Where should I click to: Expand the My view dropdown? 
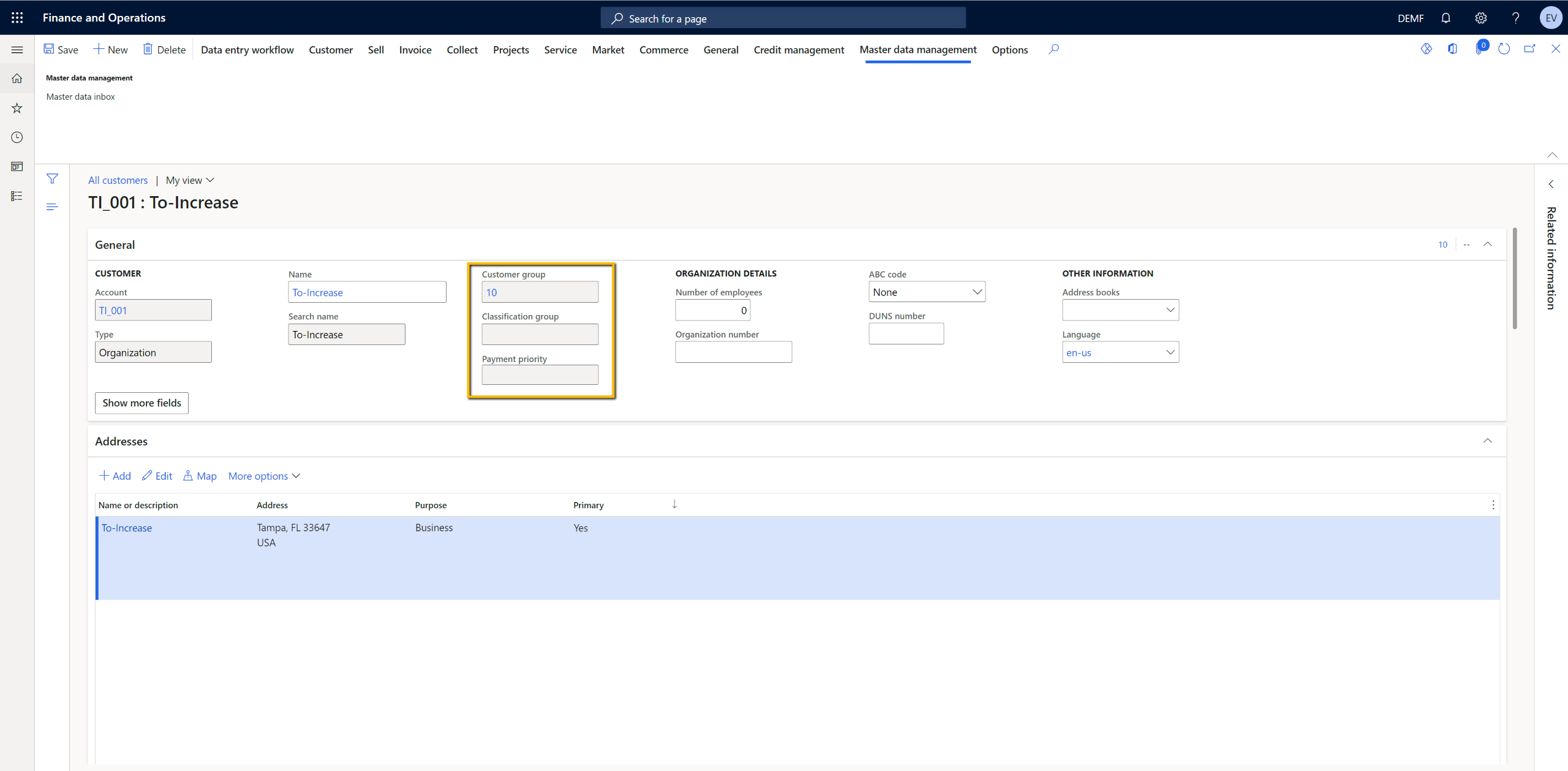point(189,180)
